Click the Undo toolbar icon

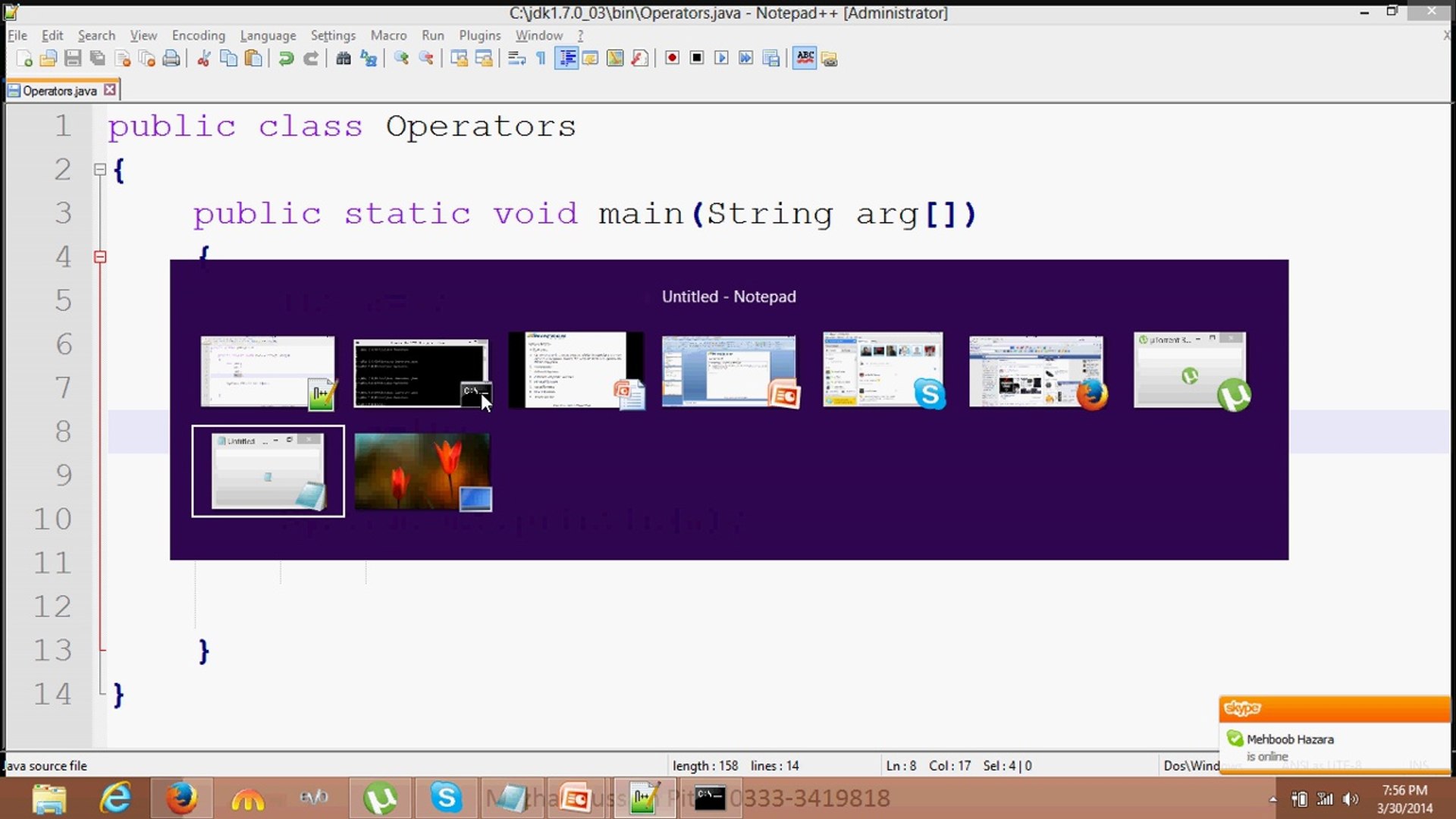[286, 58]
